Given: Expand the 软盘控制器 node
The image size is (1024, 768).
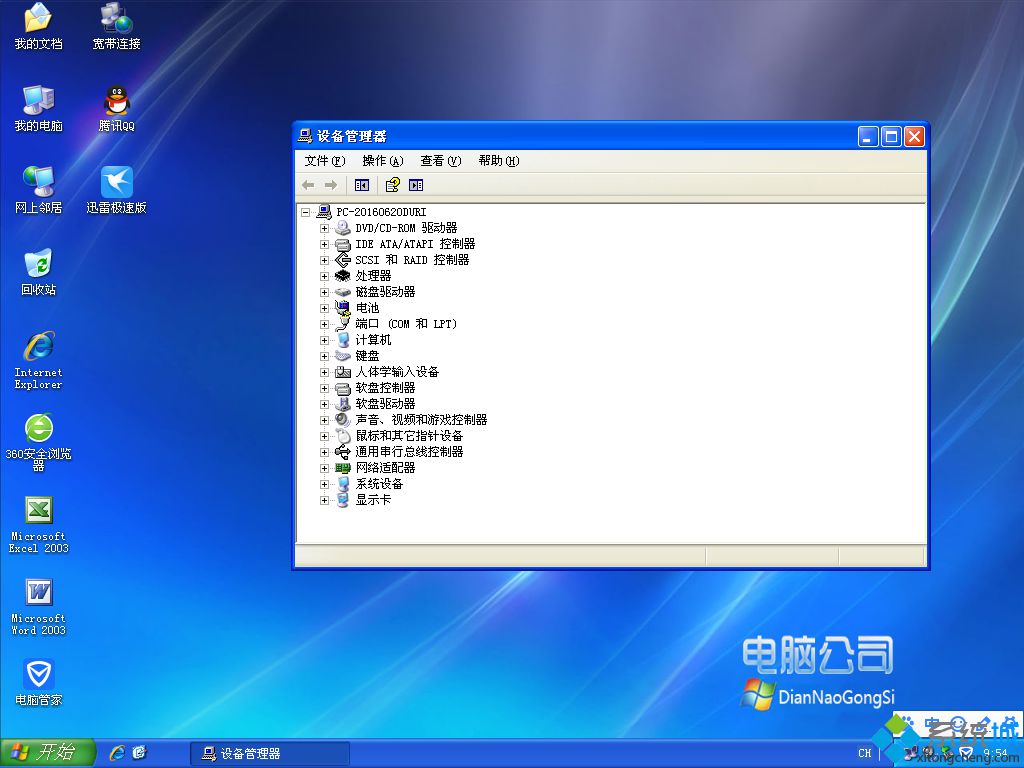Looking at the screenshot, I should 324,389.
